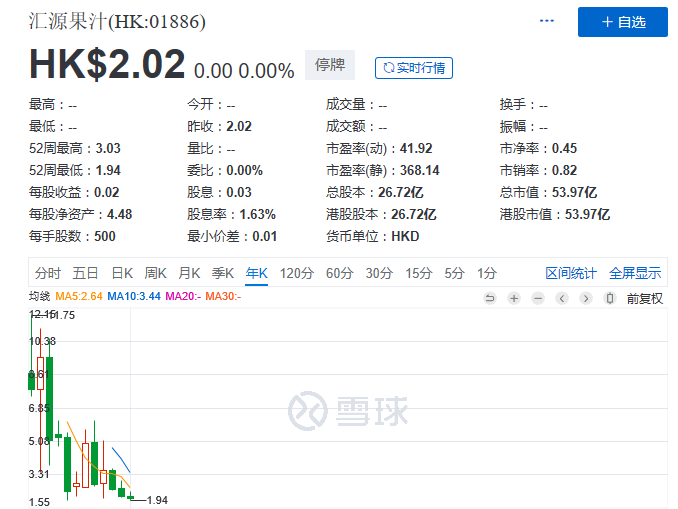Switch chart to 五日 tab
This screenshot has width=678, height=509.
click(85, 273)
